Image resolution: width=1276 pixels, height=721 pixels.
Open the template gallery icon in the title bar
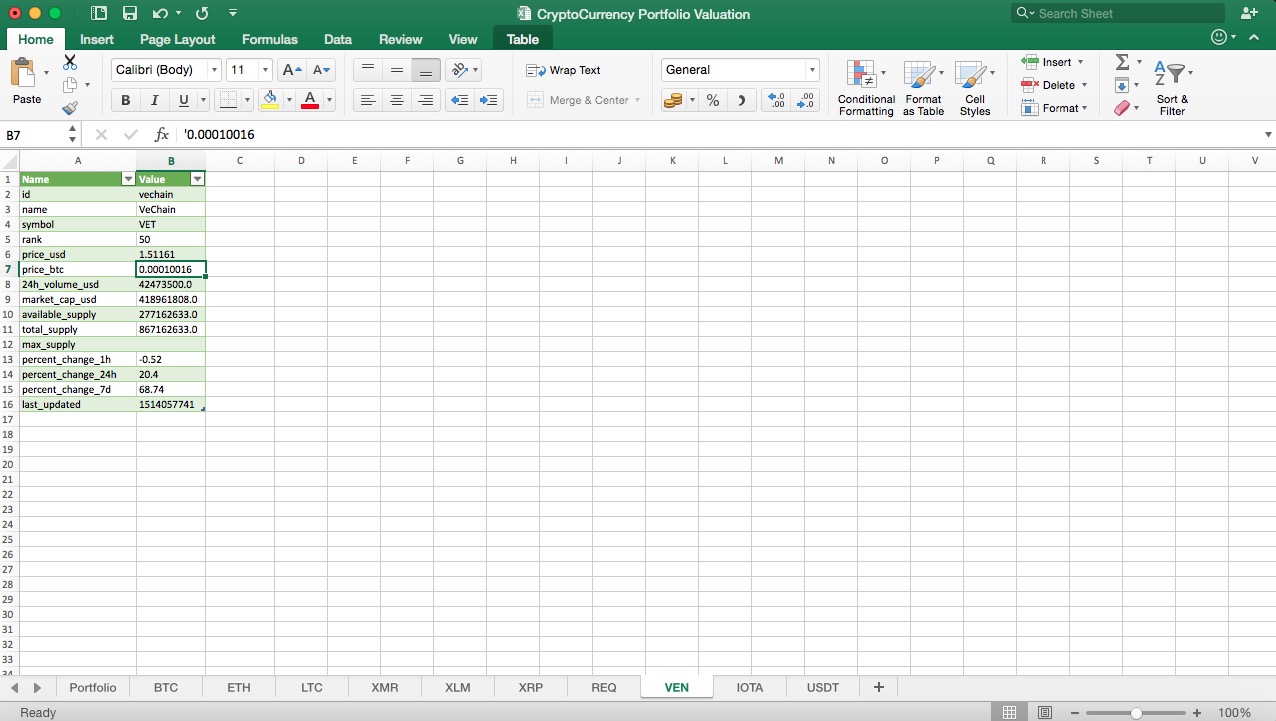[x=99, y=13]
